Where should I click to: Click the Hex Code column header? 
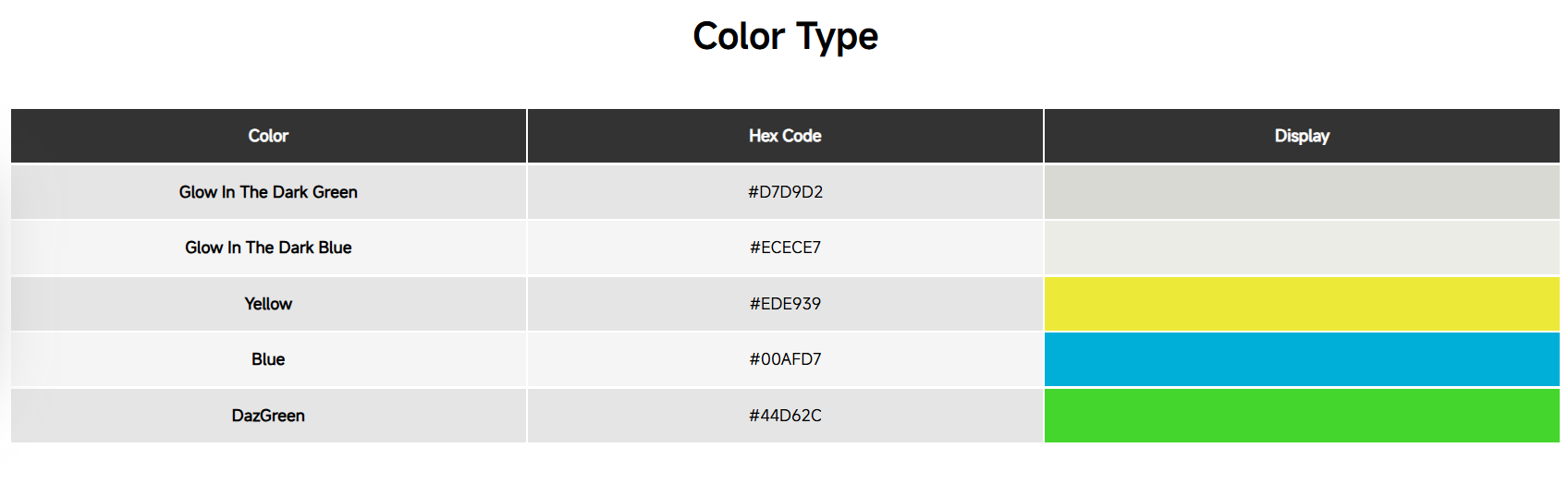(785, 136)
